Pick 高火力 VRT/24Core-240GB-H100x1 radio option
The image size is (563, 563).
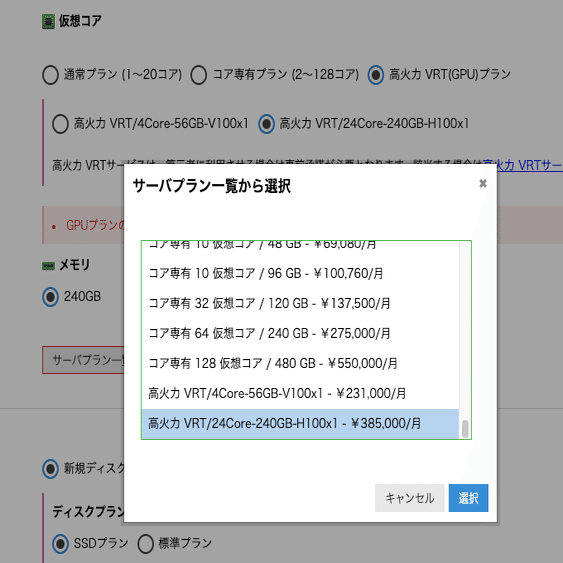266,124
